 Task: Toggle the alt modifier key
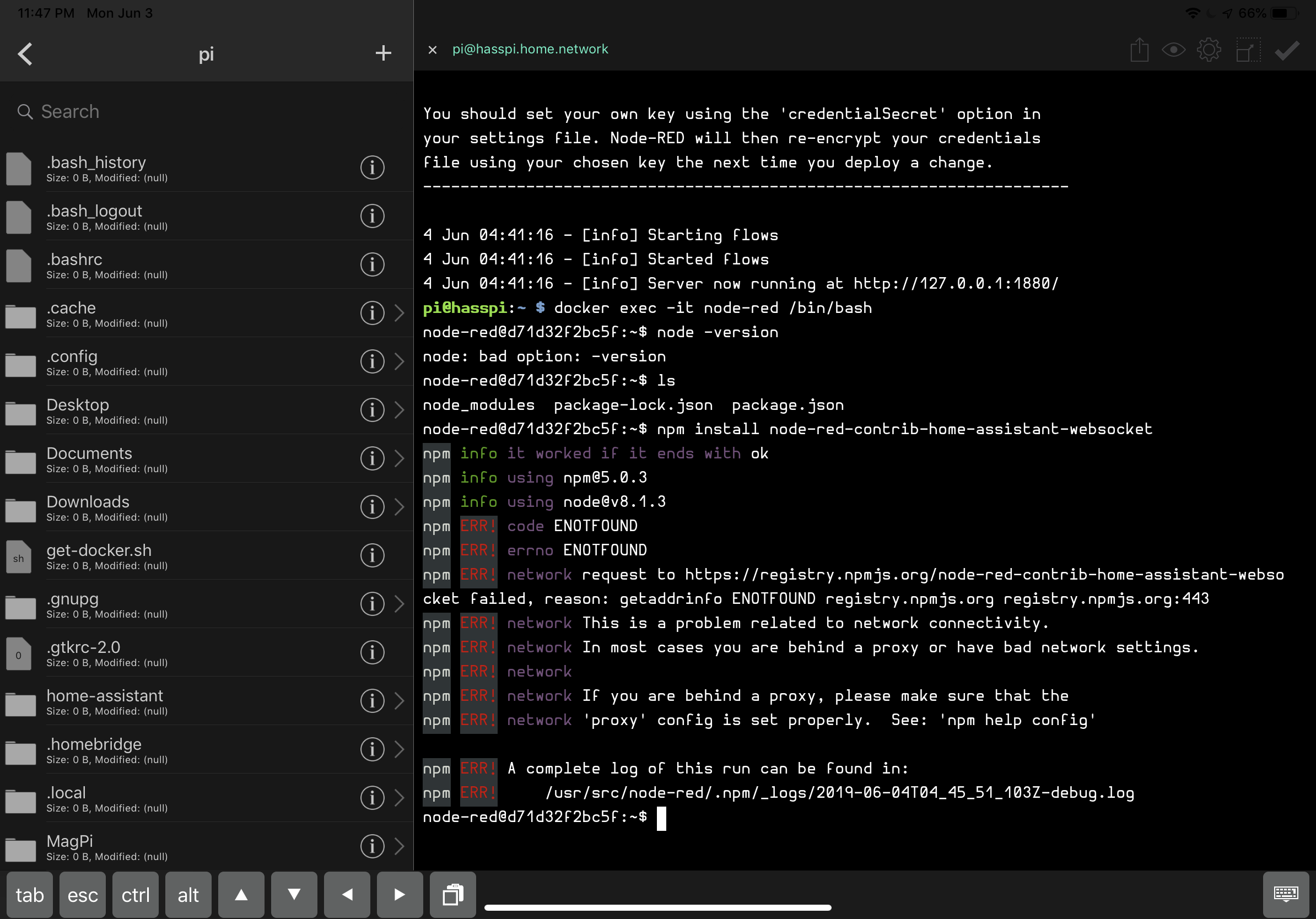188,894
